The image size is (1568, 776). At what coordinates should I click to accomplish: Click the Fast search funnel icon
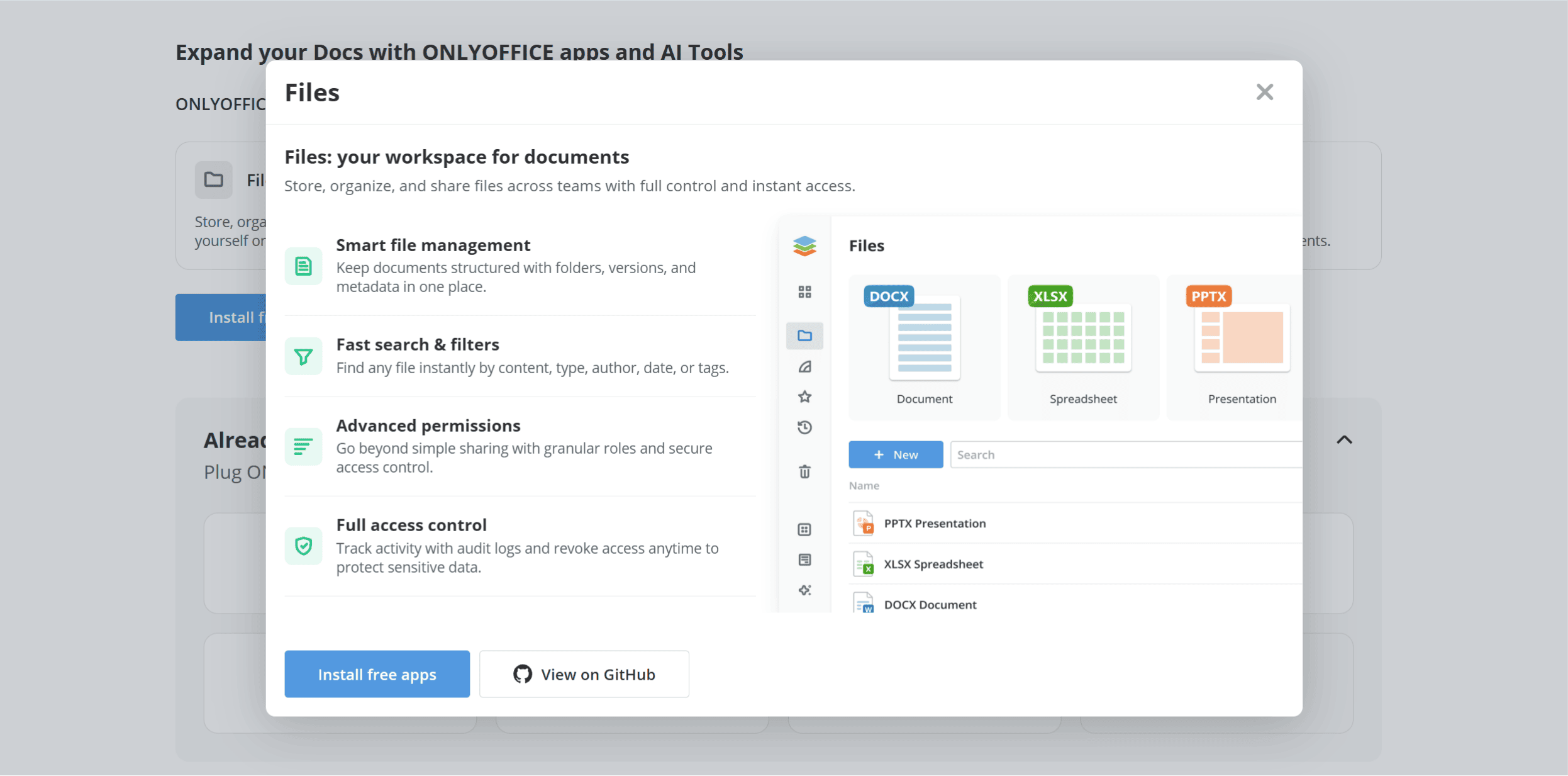tap(303, 357)
